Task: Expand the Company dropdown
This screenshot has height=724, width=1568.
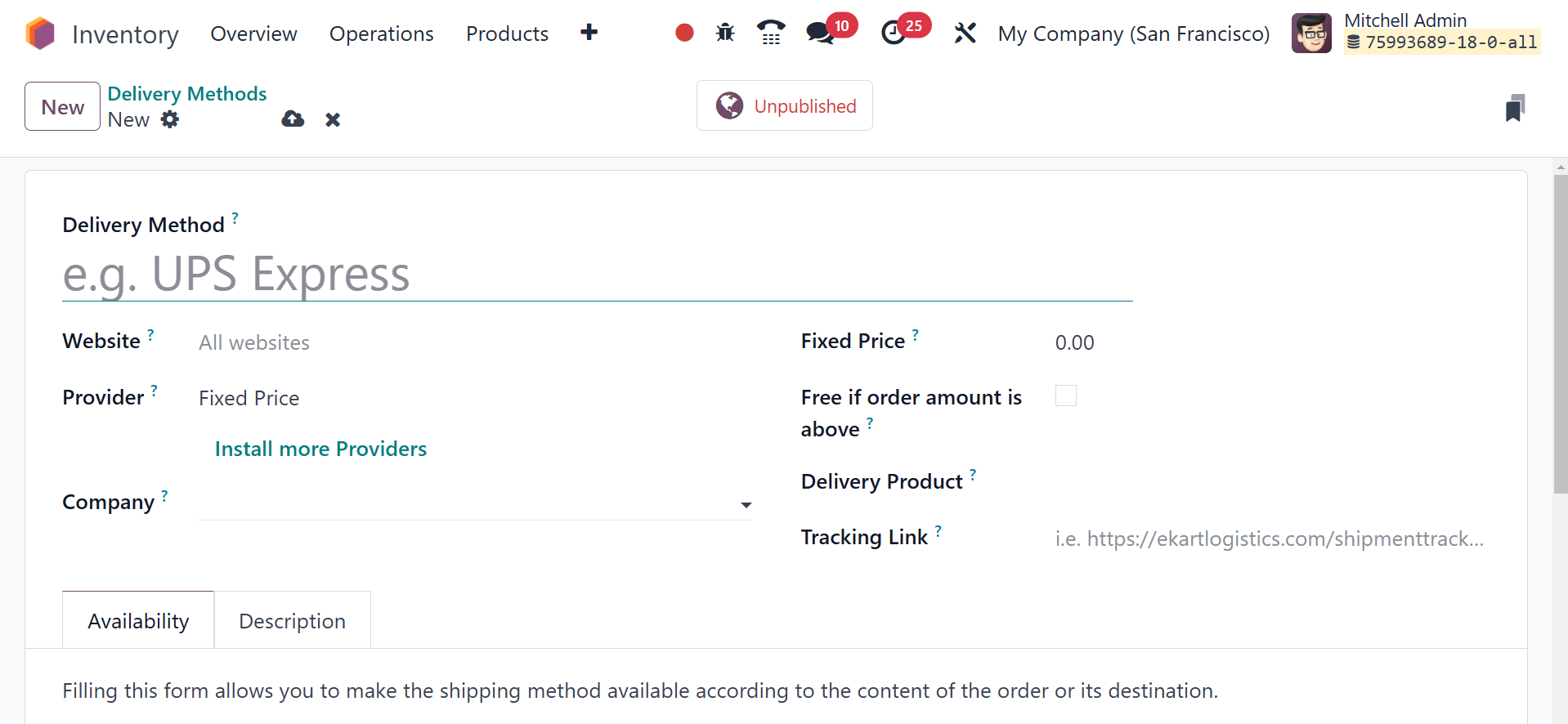Action: point(746,505)
